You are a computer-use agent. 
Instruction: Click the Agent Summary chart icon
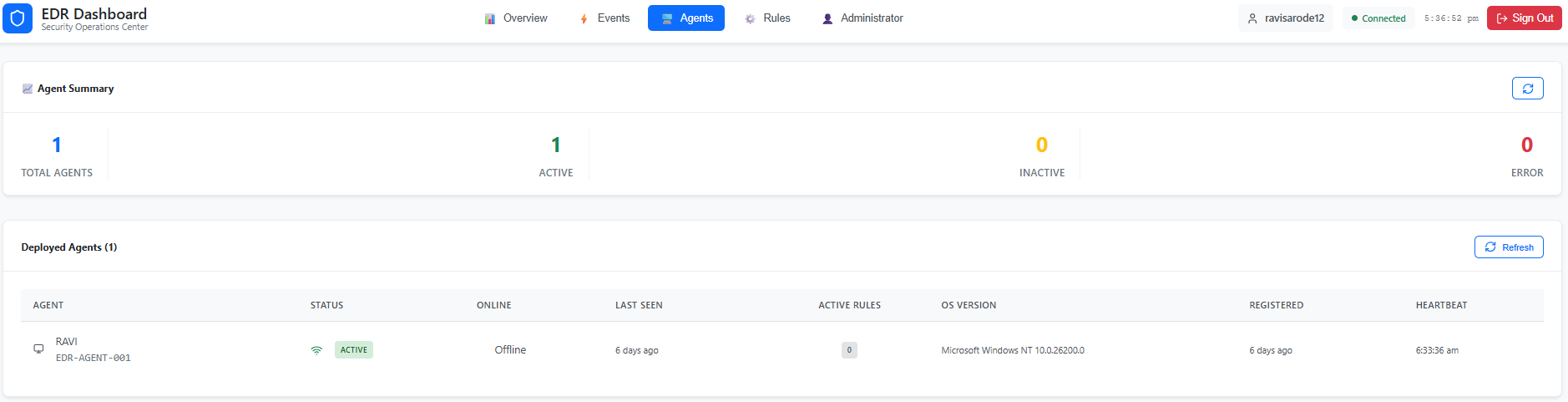[x=28, y=89]
